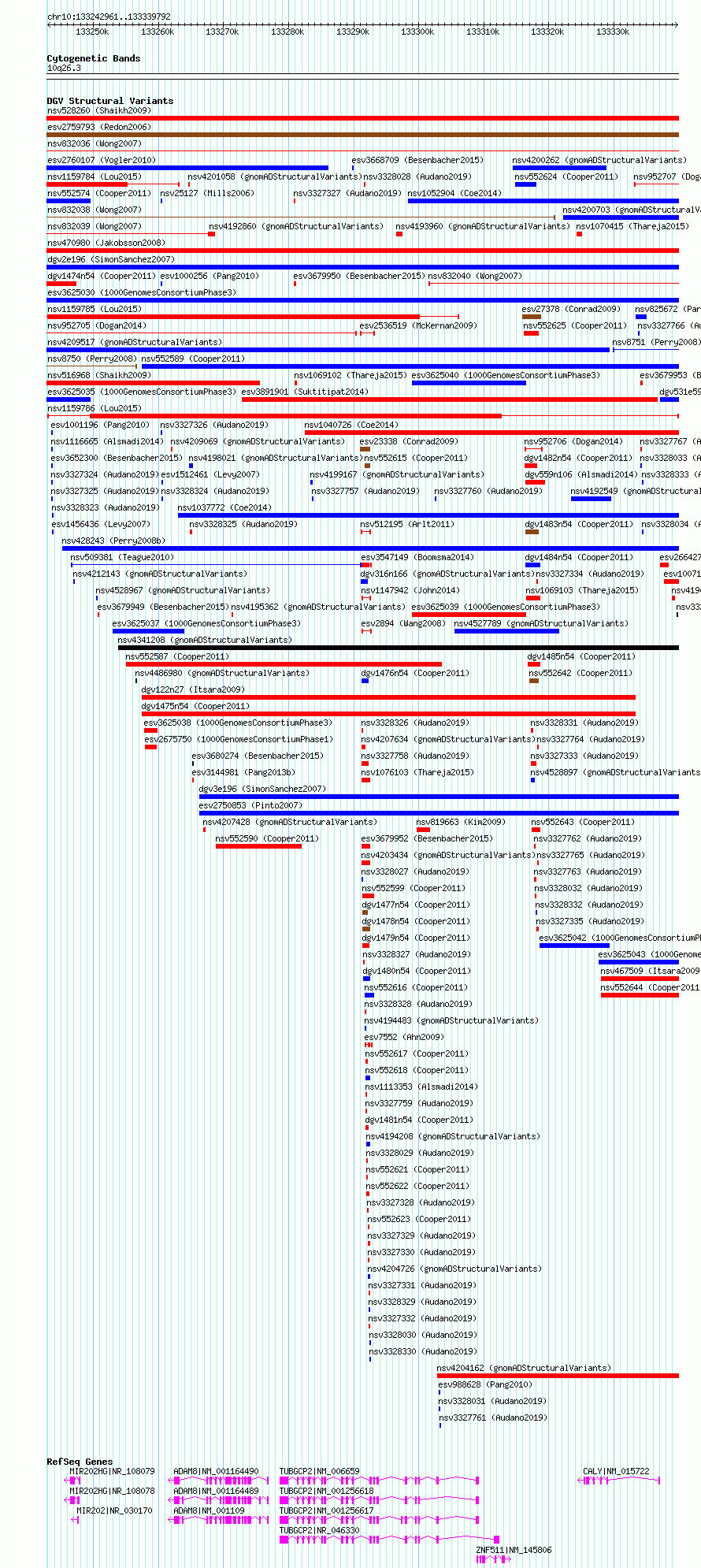This screenshot has width=701, height=1568.
Task: Click the nsv1069102 (Thareja2015) label
Action: pyautogui.click(x=350, y=375)
